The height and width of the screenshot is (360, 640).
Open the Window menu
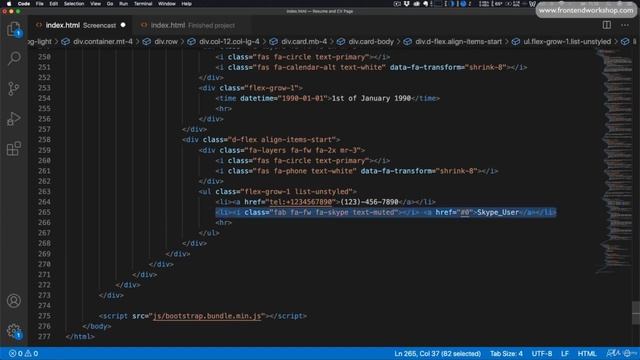click(x=167, y=4)
